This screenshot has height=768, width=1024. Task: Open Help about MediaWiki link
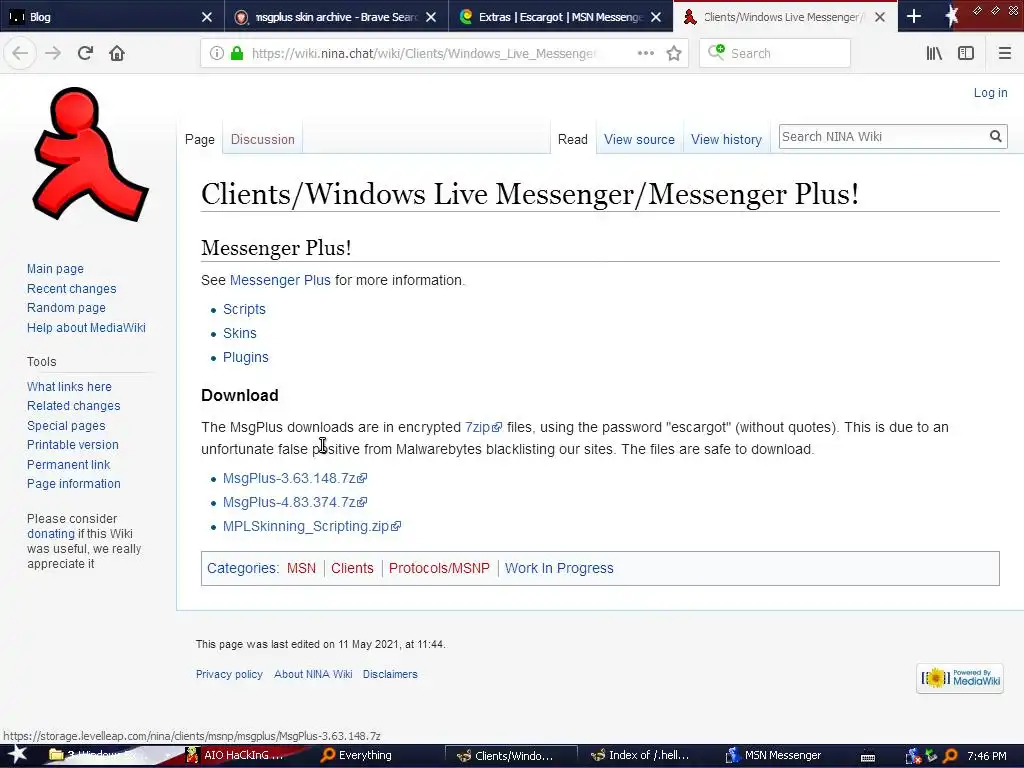pyautogui.click(x=86, y=328)
